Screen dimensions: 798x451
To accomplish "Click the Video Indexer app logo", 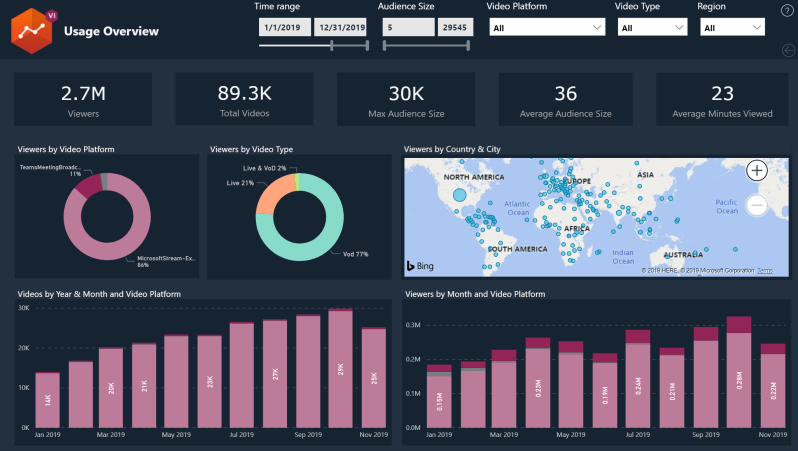I will (x=31, y=30).
